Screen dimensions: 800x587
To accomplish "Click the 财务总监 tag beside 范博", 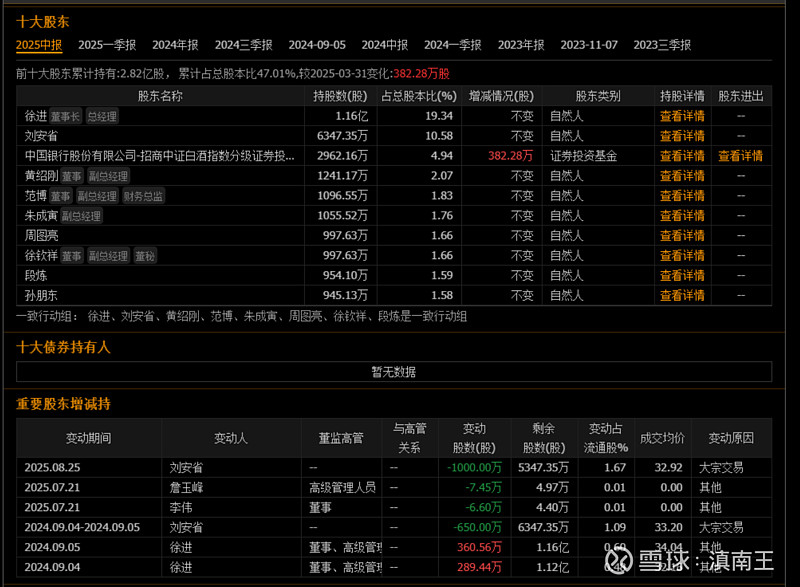I will [143, 196].
